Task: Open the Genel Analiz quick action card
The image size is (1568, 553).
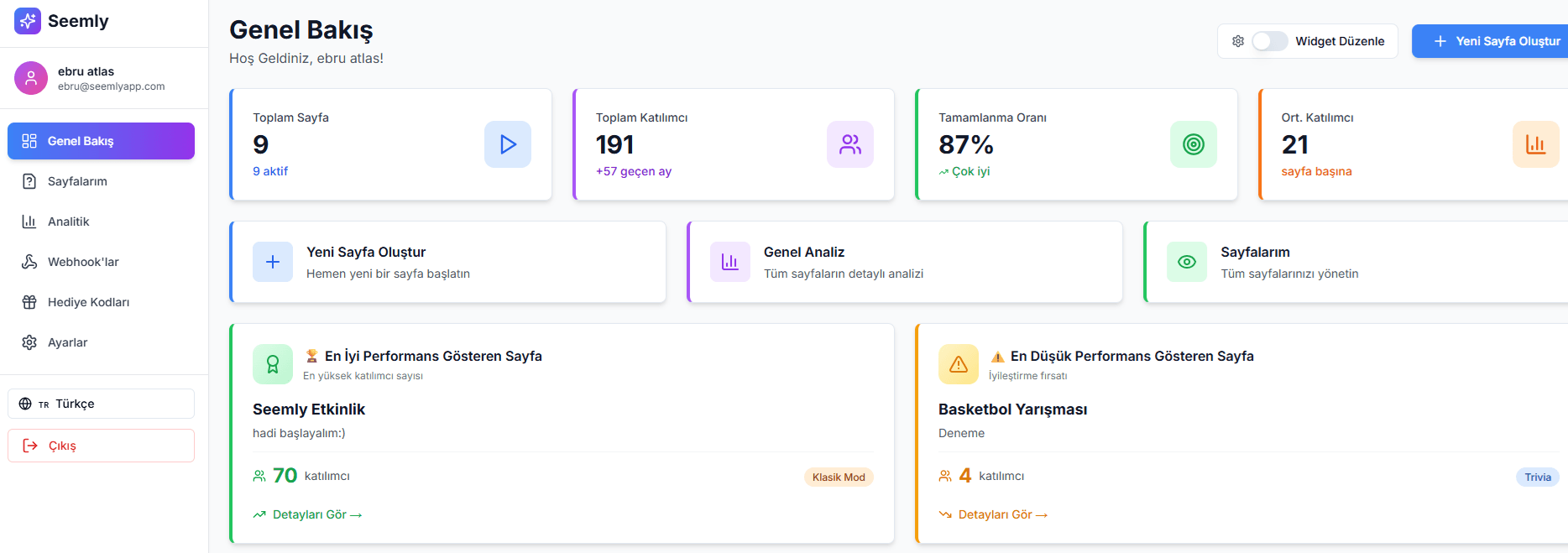Action: [904, 262]
